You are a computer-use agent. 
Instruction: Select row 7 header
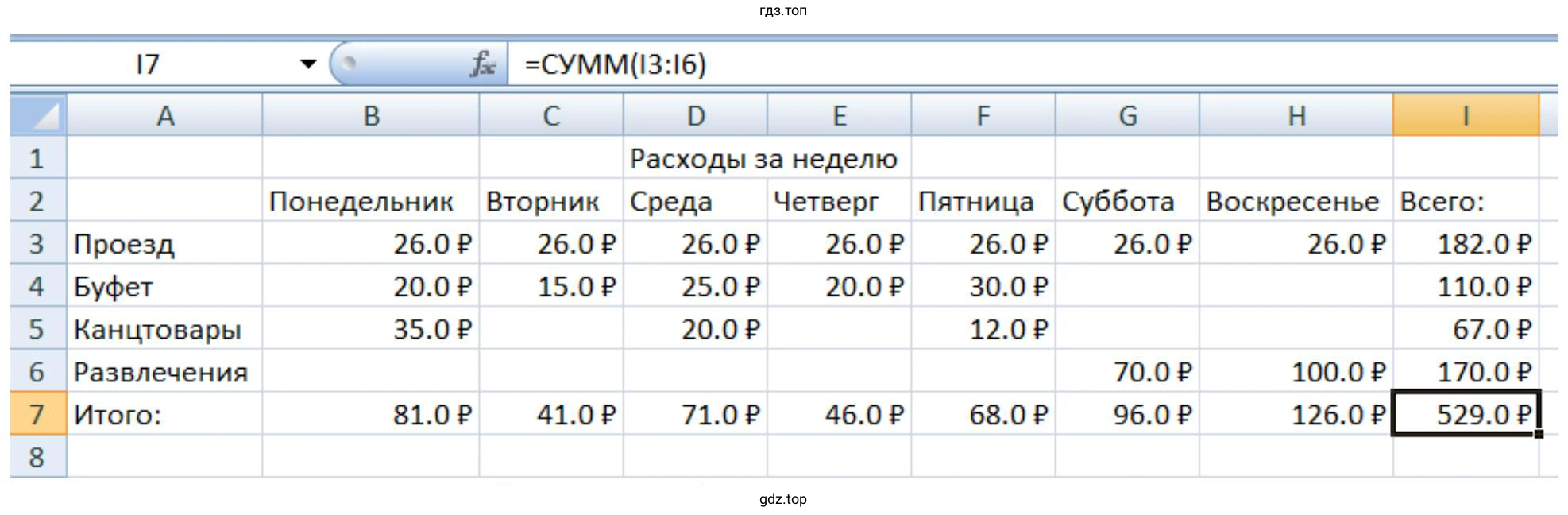[x=37, y=414]
